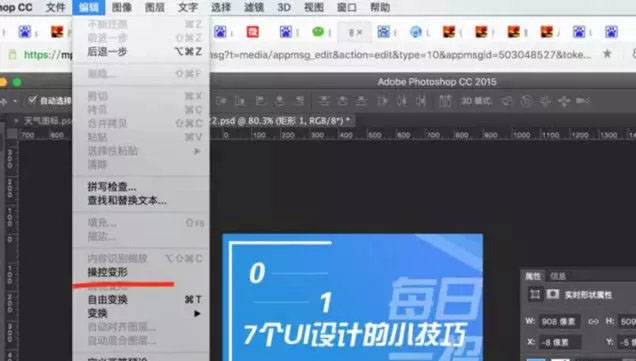Click the Distribute vertical centers icon

[343, 101]
